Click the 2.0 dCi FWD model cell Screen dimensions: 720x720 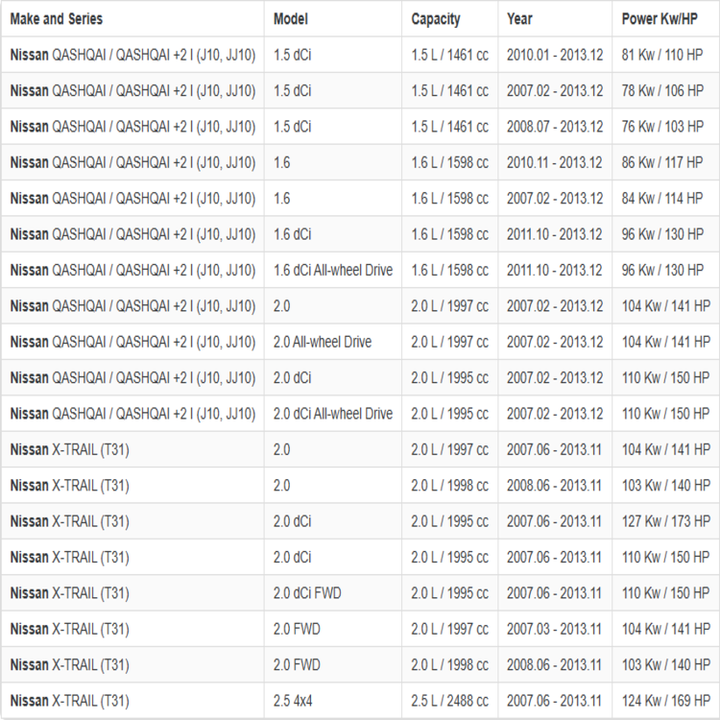pyautogui.click(x=307, y=594)
